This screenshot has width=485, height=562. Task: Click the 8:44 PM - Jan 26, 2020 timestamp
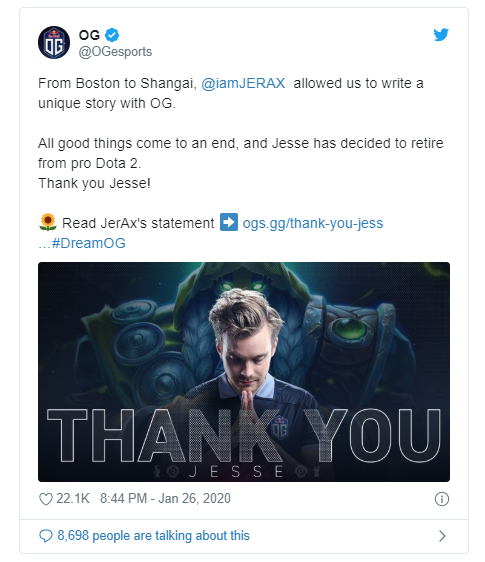[165, 499]
